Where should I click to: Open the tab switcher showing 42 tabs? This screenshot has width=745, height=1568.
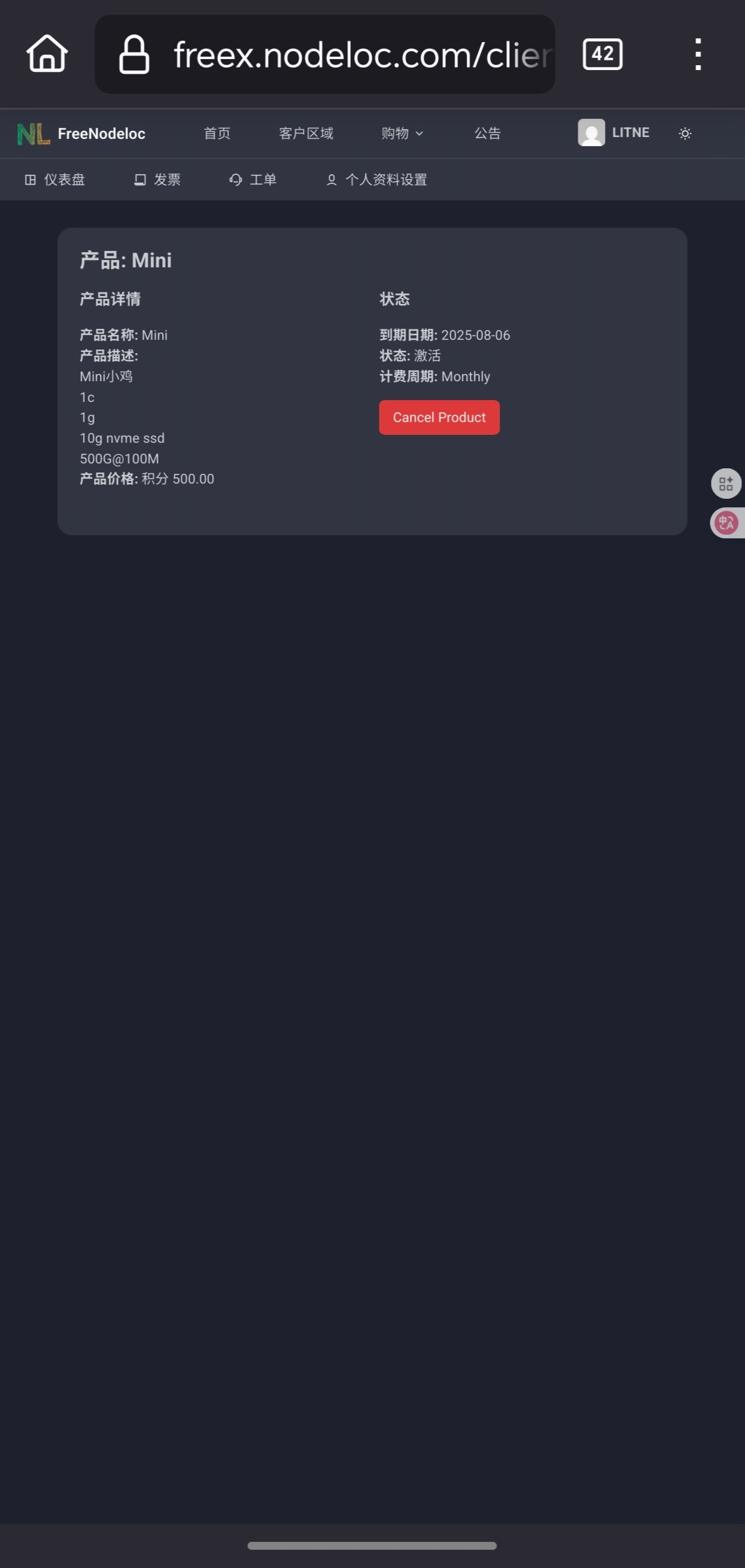602,54
